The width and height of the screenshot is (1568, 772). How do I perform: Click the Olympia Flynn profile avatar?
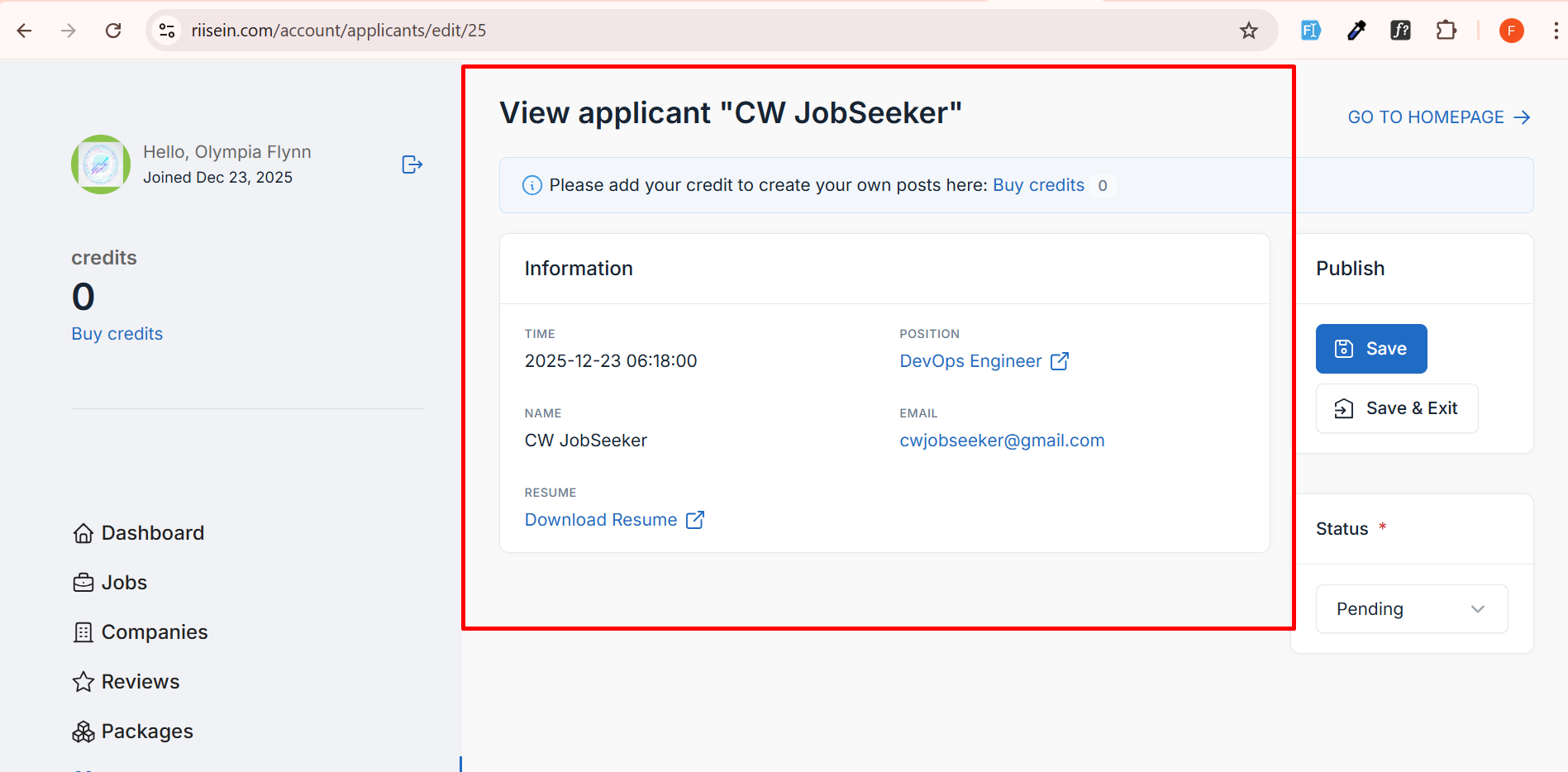tap(101, 164)
